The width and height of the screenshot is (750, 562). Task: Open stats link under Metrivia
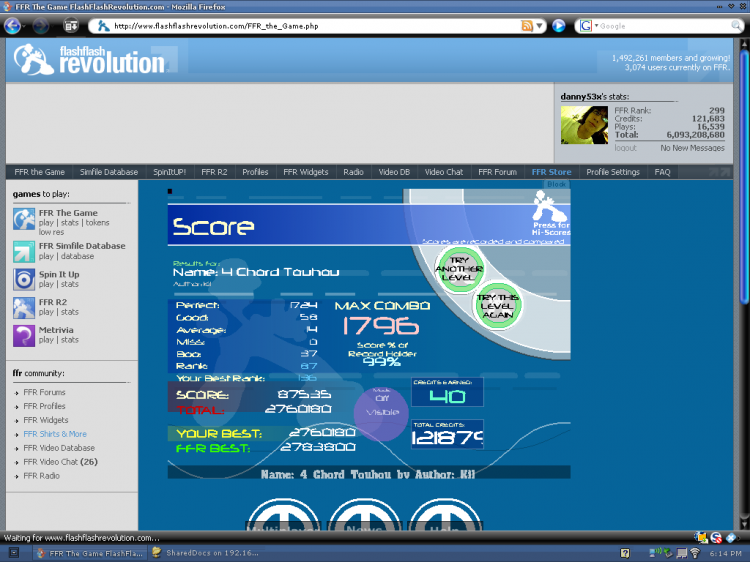pyautogui.click(x=69, y=340)
